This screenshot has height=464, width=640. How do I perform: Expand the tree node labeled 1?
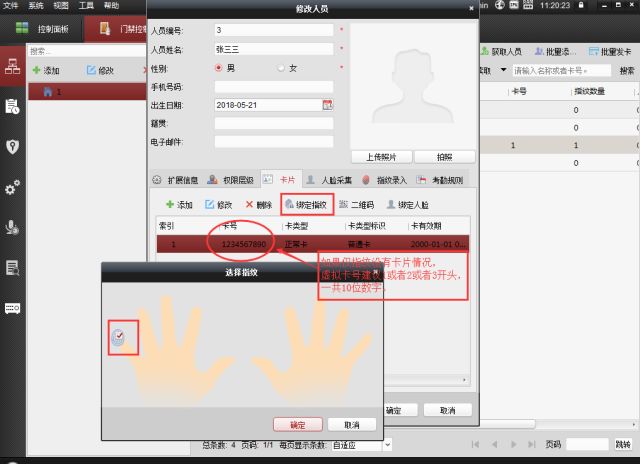pyautogui.click(x=47, y=92)
